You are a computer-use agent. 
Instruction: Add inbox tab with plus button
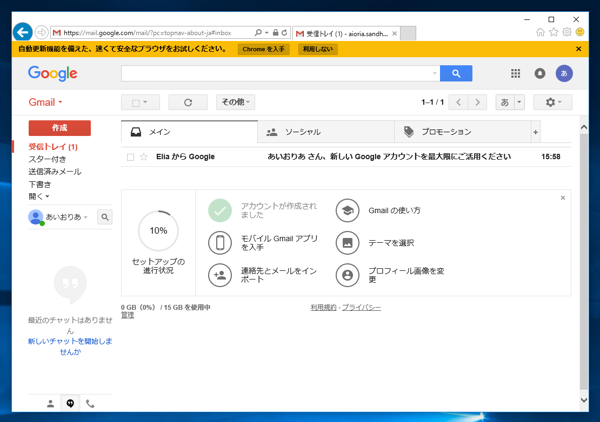(x=536, y=132)
